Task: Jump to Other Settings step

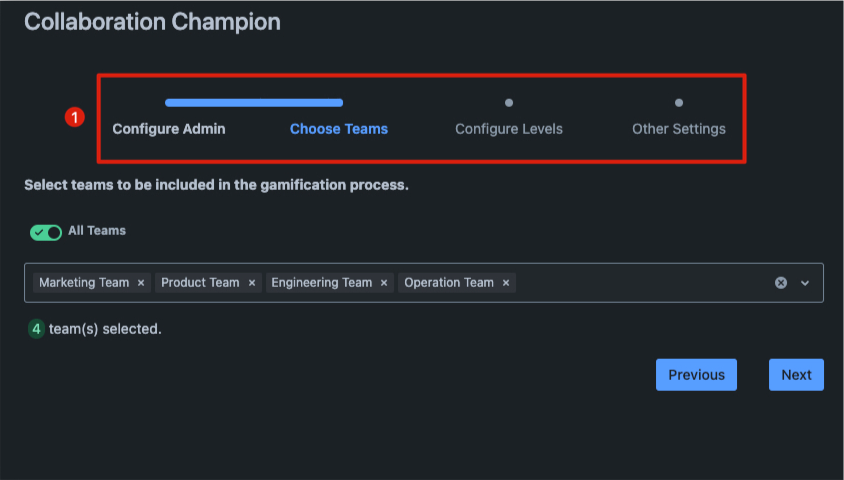Action: 679,129
